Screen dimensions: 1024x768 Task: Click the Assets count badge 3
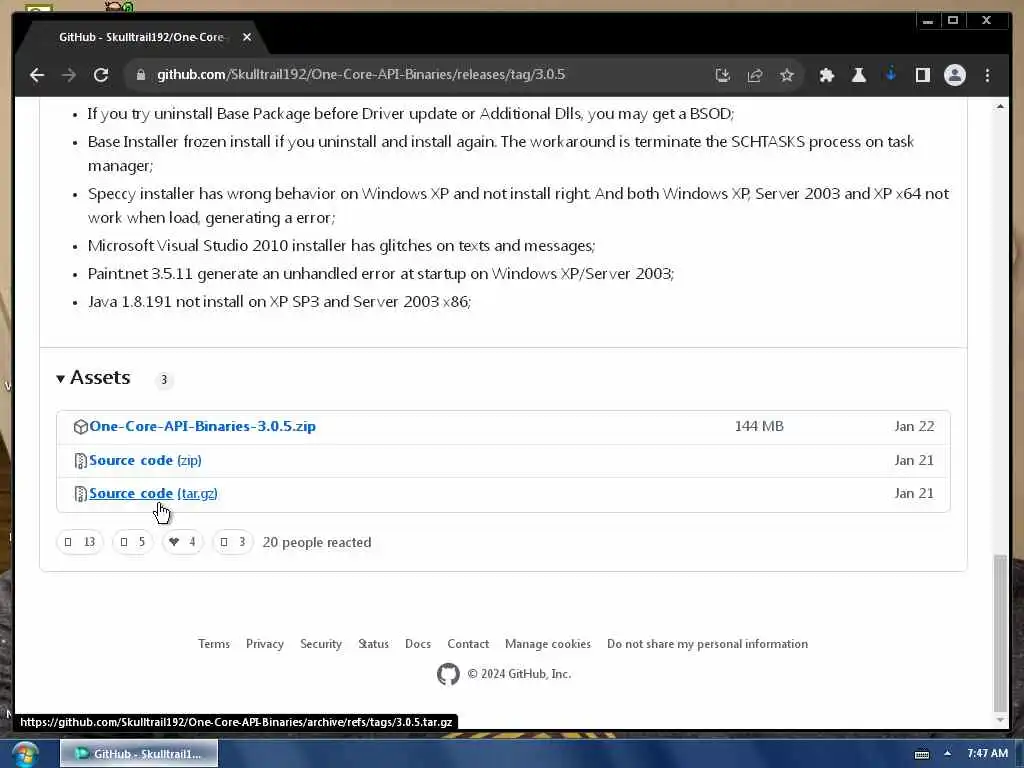164,379
